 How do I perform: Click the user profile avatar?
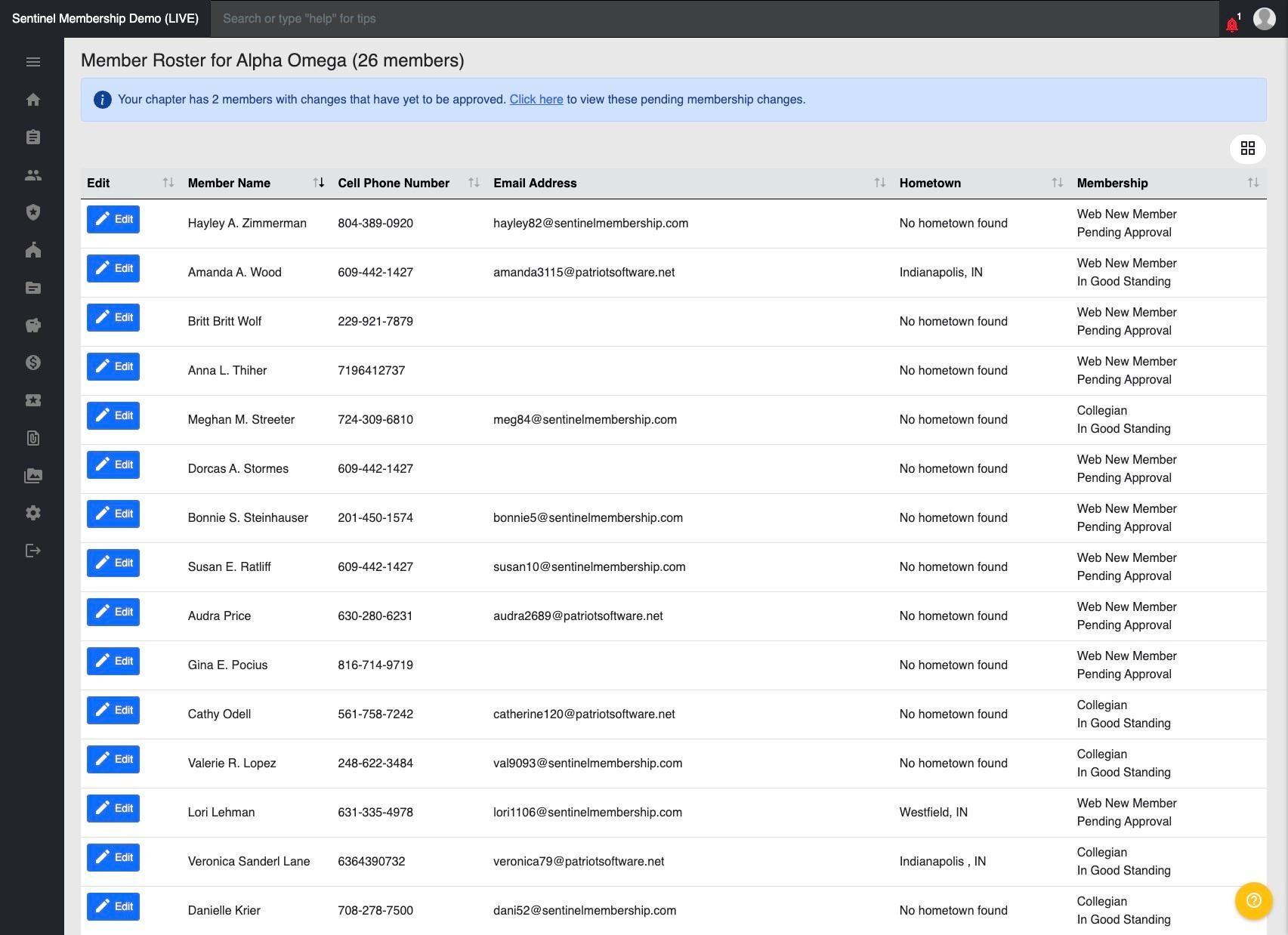(x=1265, y=18)
